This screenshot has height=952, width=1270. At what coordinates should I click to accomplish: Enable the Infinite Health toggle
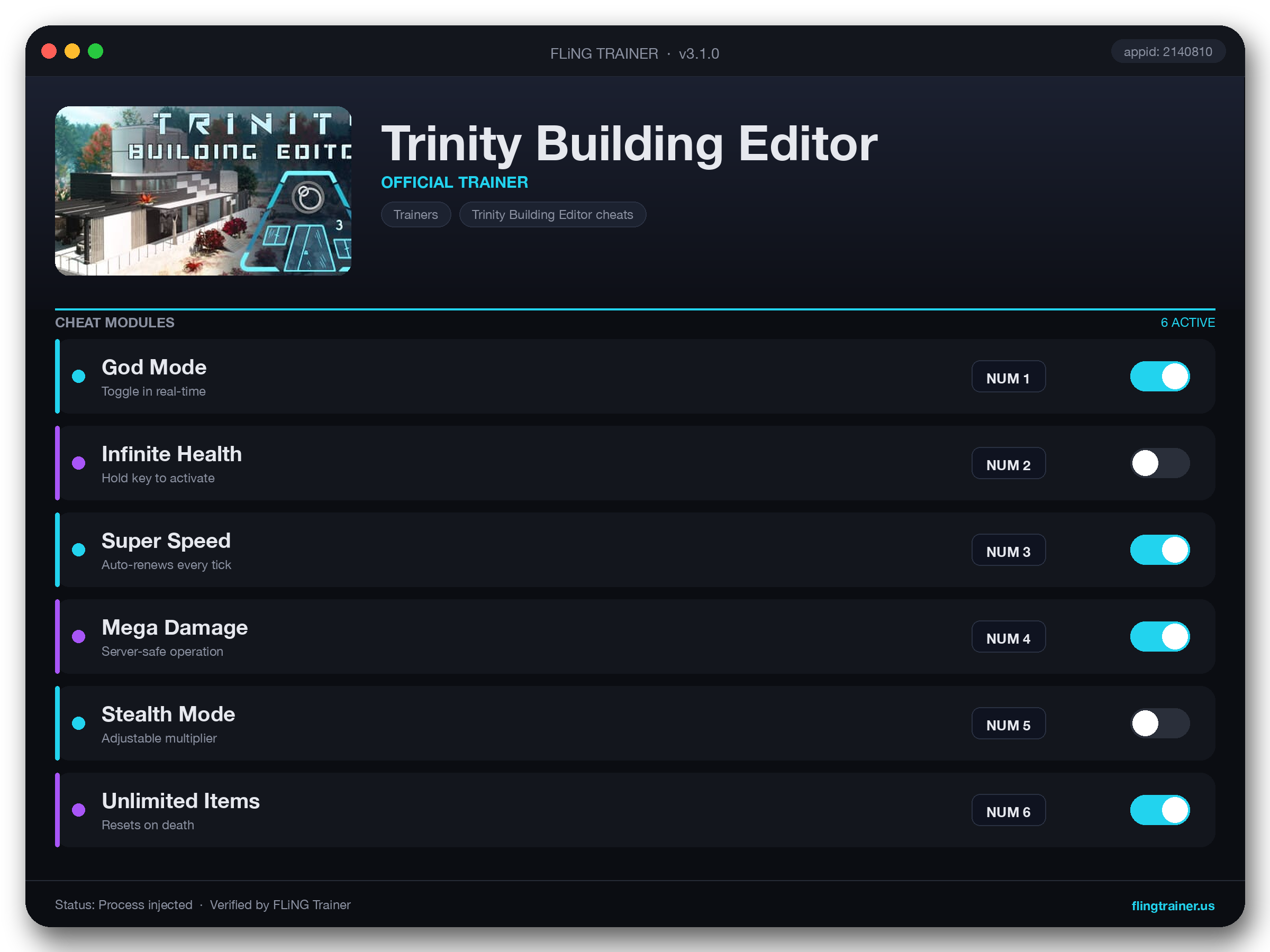tap(1160, 463)
